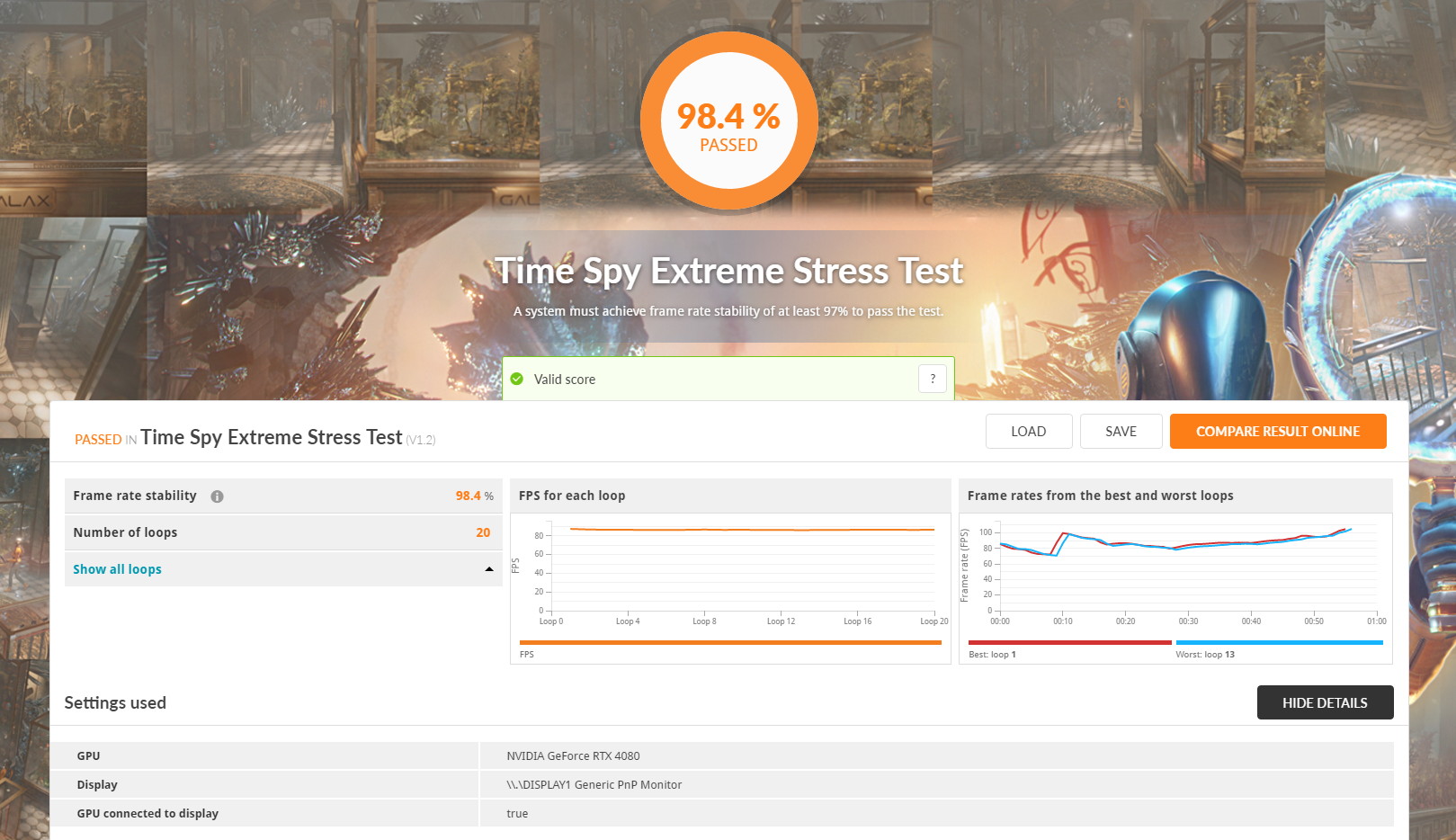Click the green Valid score checkmark icon
1456x840 pixels.
pyautogui.click(x=517, y=379)
